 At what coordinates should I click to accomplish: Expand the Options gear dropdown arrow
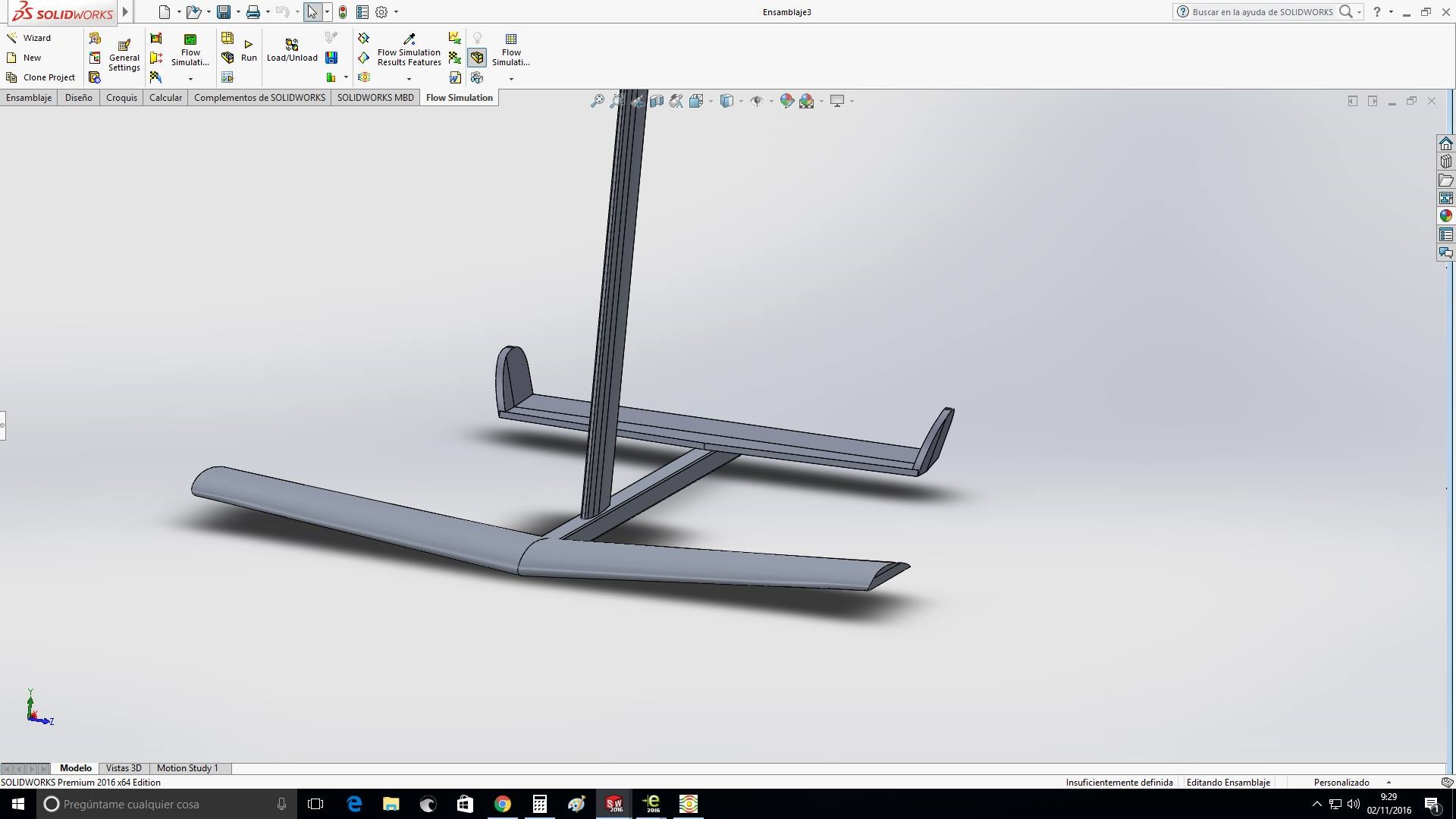click(x=396, y=12)
